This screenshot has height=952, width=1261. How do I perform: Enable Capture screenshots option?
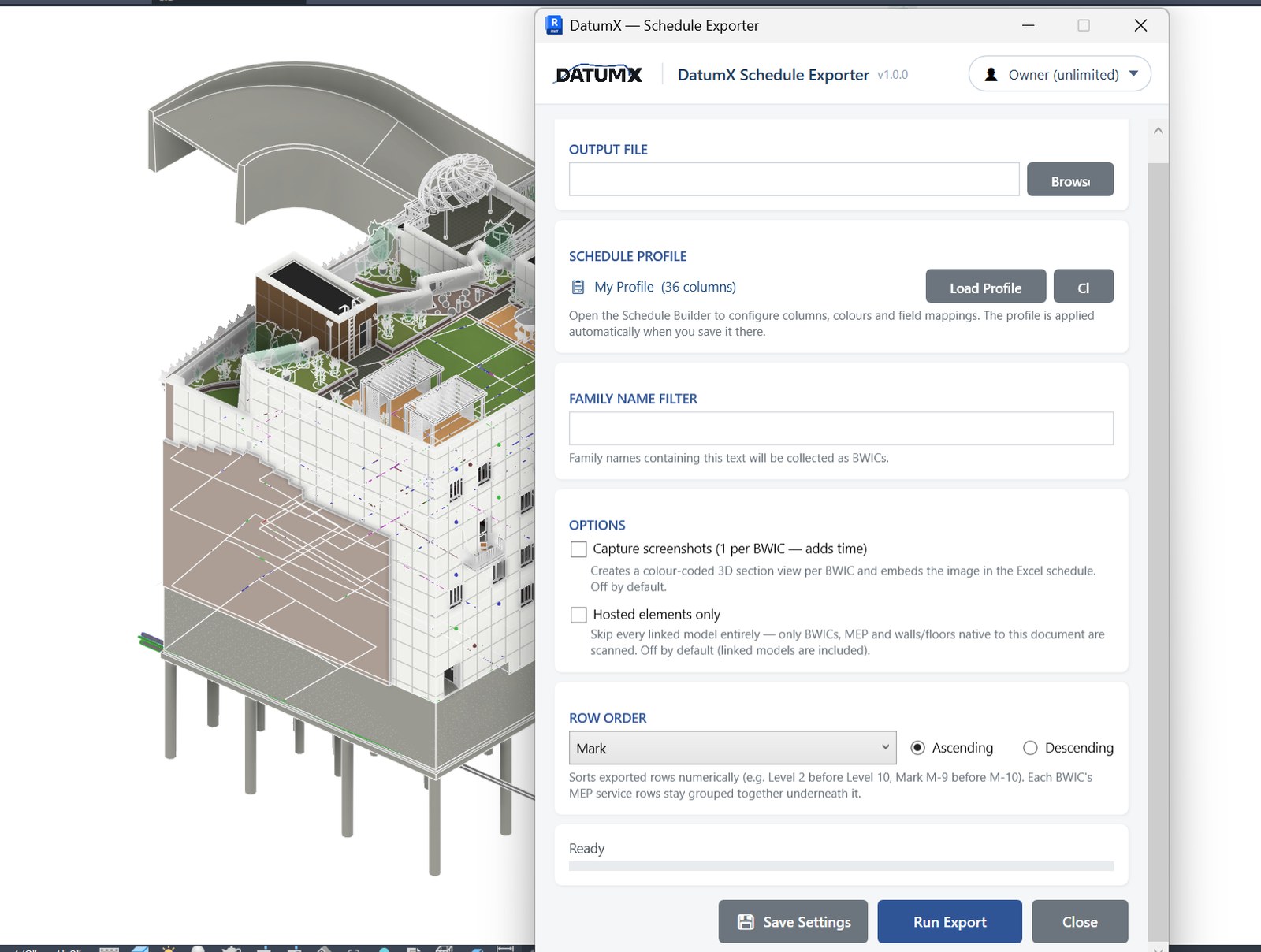coord(578,549)
